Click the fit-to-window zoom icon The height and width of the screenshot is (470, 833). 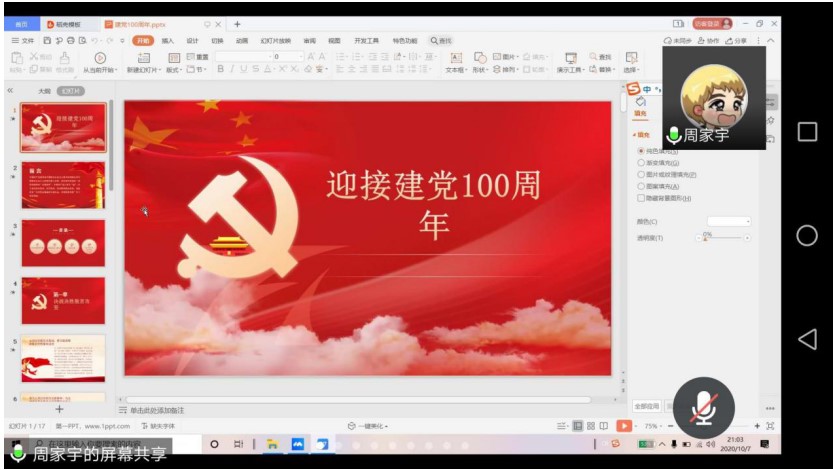(x=770, y=426)
